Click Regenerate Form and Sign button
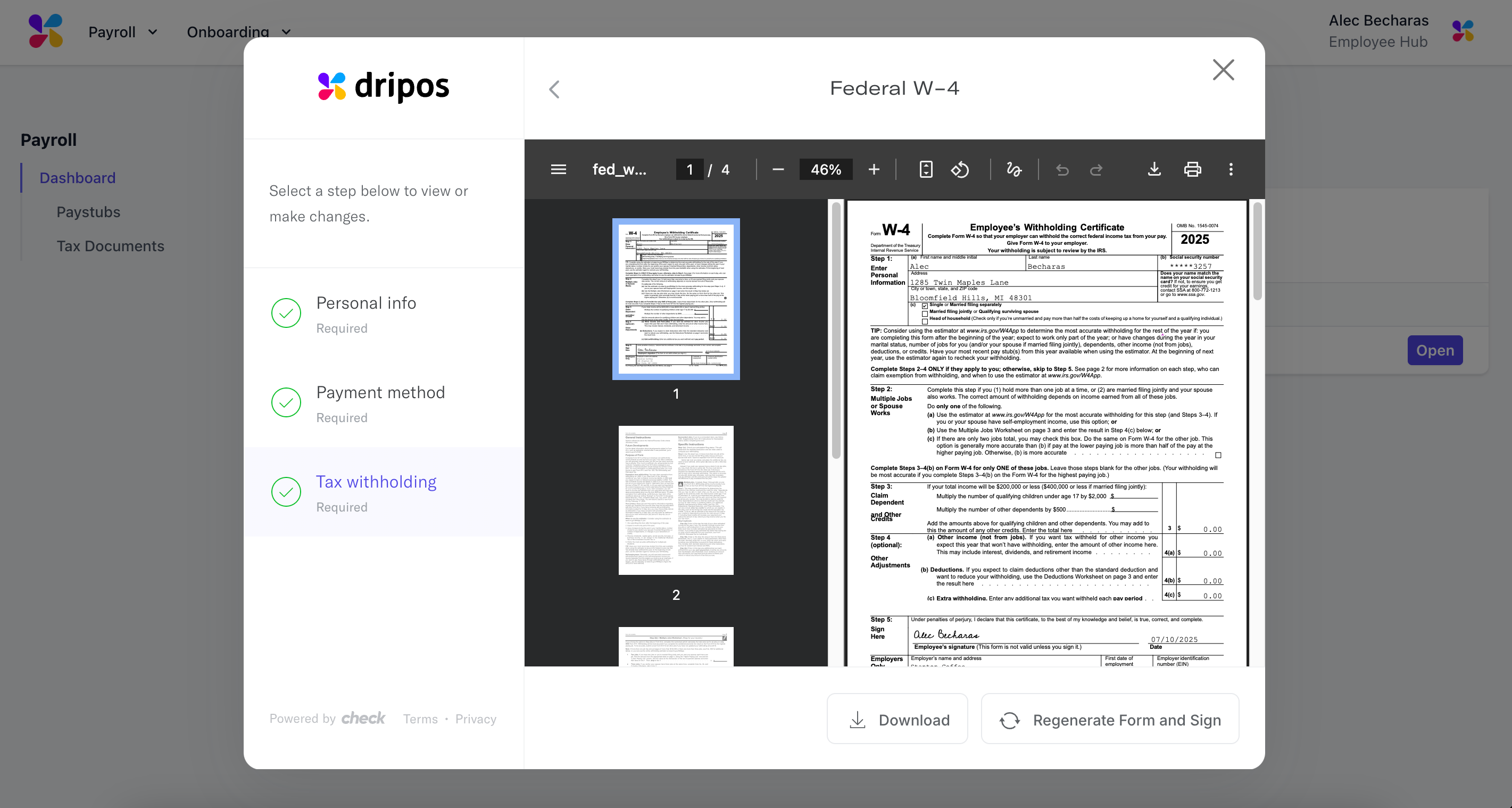Image resolution: width=1512 pixels, height=808 pixels. 1109,719
